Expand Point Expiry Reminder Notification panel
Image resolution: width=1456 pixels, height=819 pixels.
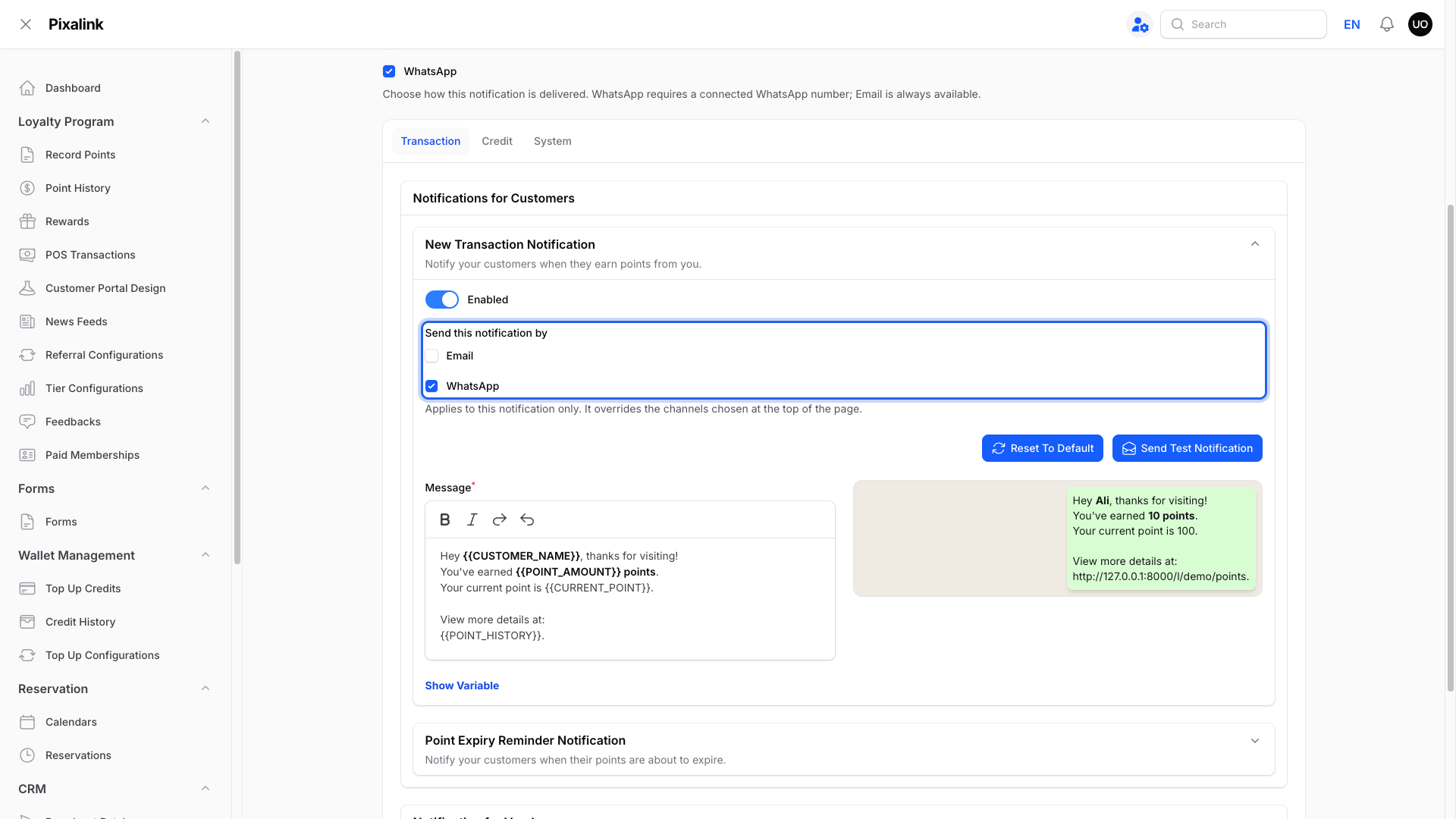pyautogui.click(x=1255, y=741)
